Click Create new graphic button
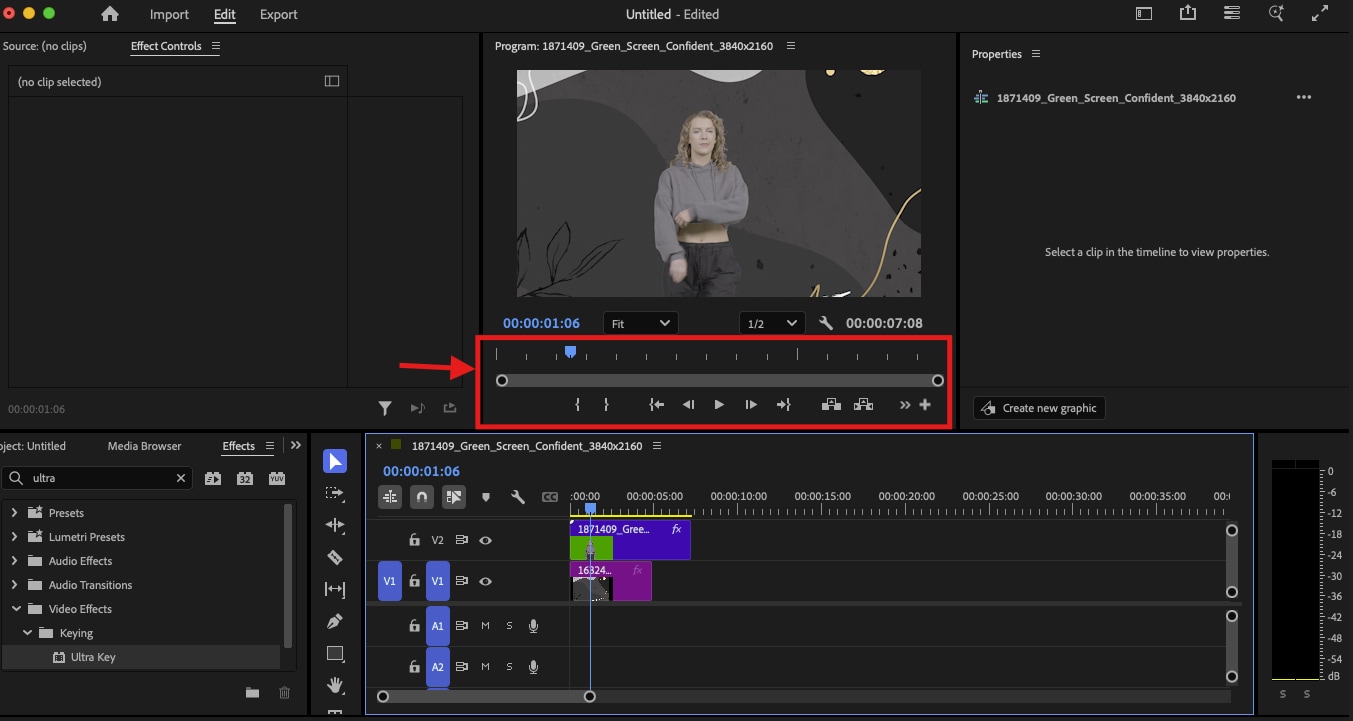 1039,408
